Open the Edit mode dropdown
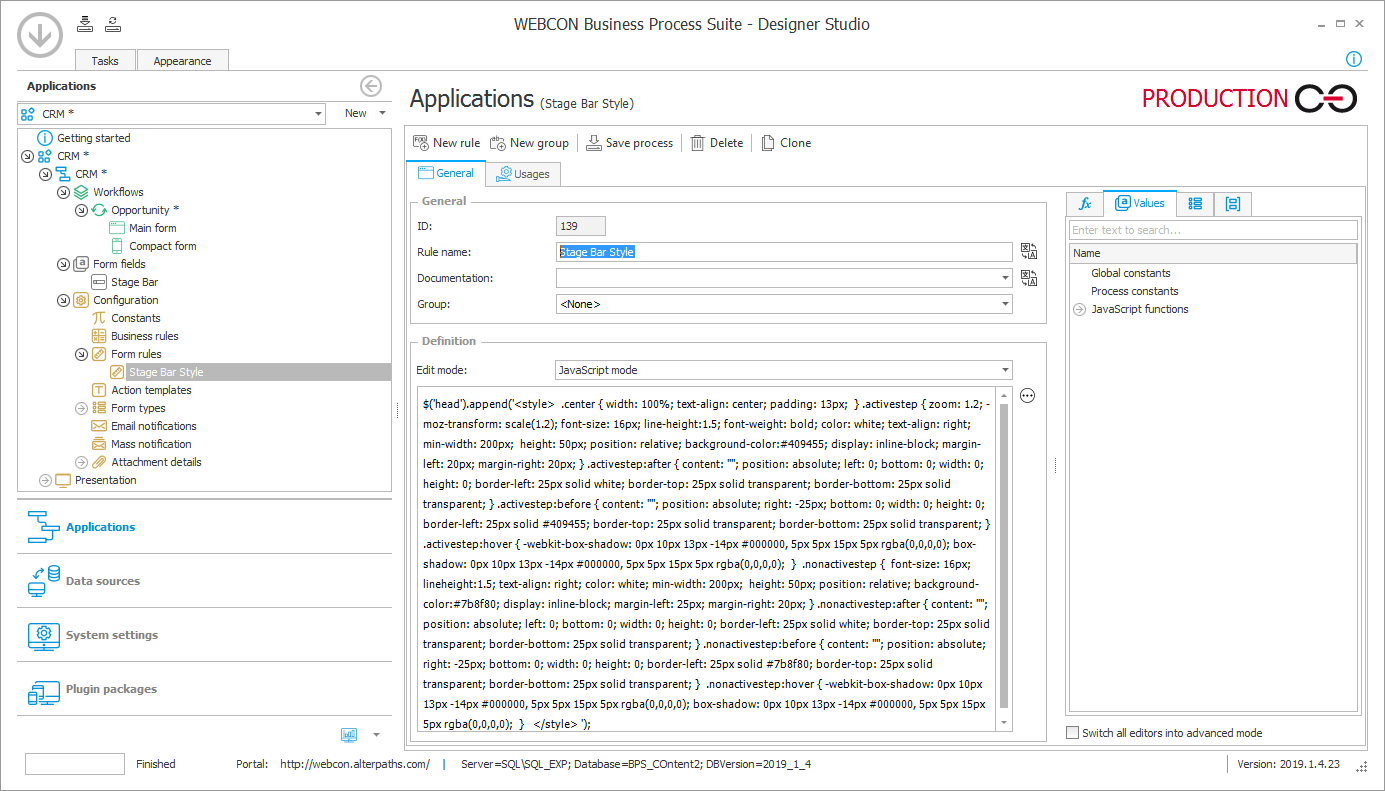 [x=1005, y=370]
